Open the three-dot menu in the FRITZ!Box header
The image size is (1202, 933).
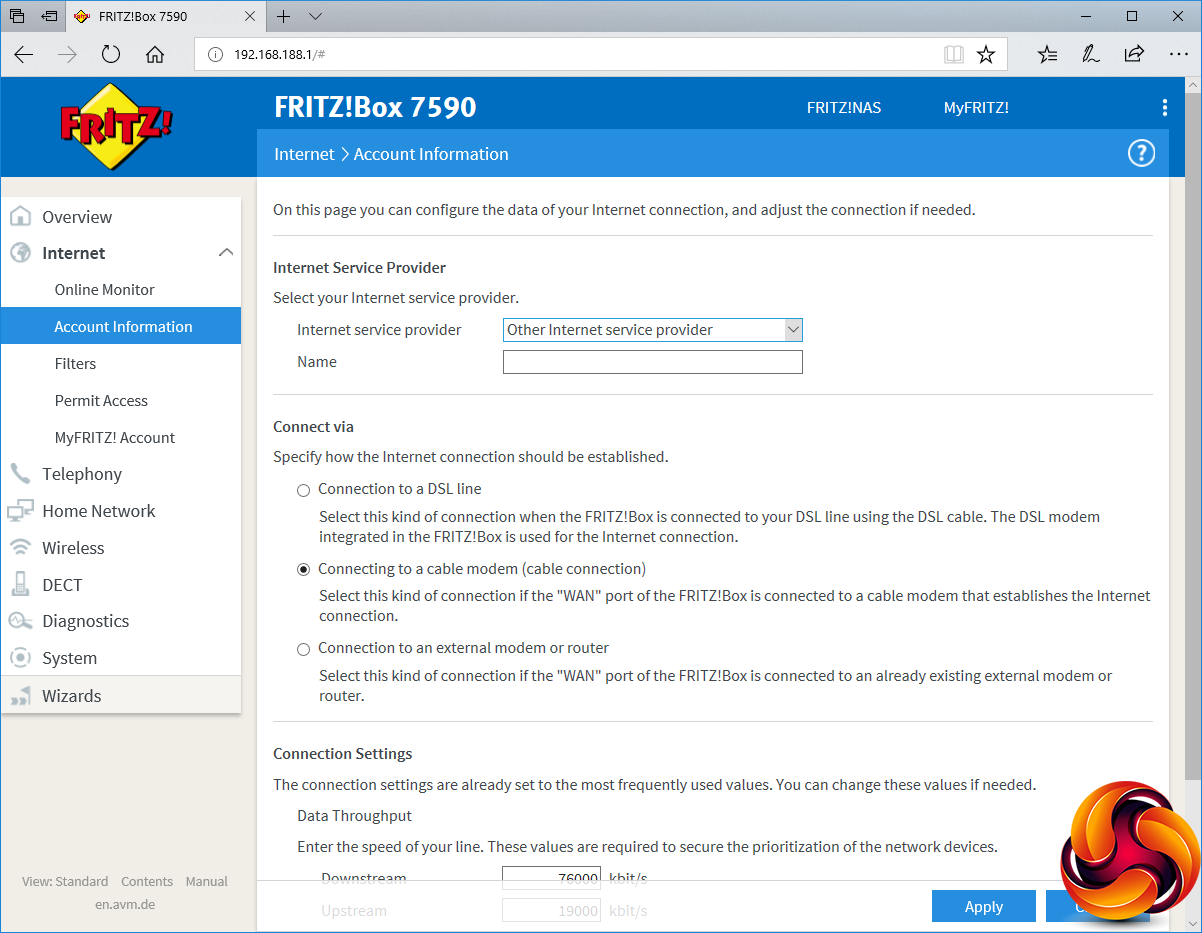tap(1164, 108)
